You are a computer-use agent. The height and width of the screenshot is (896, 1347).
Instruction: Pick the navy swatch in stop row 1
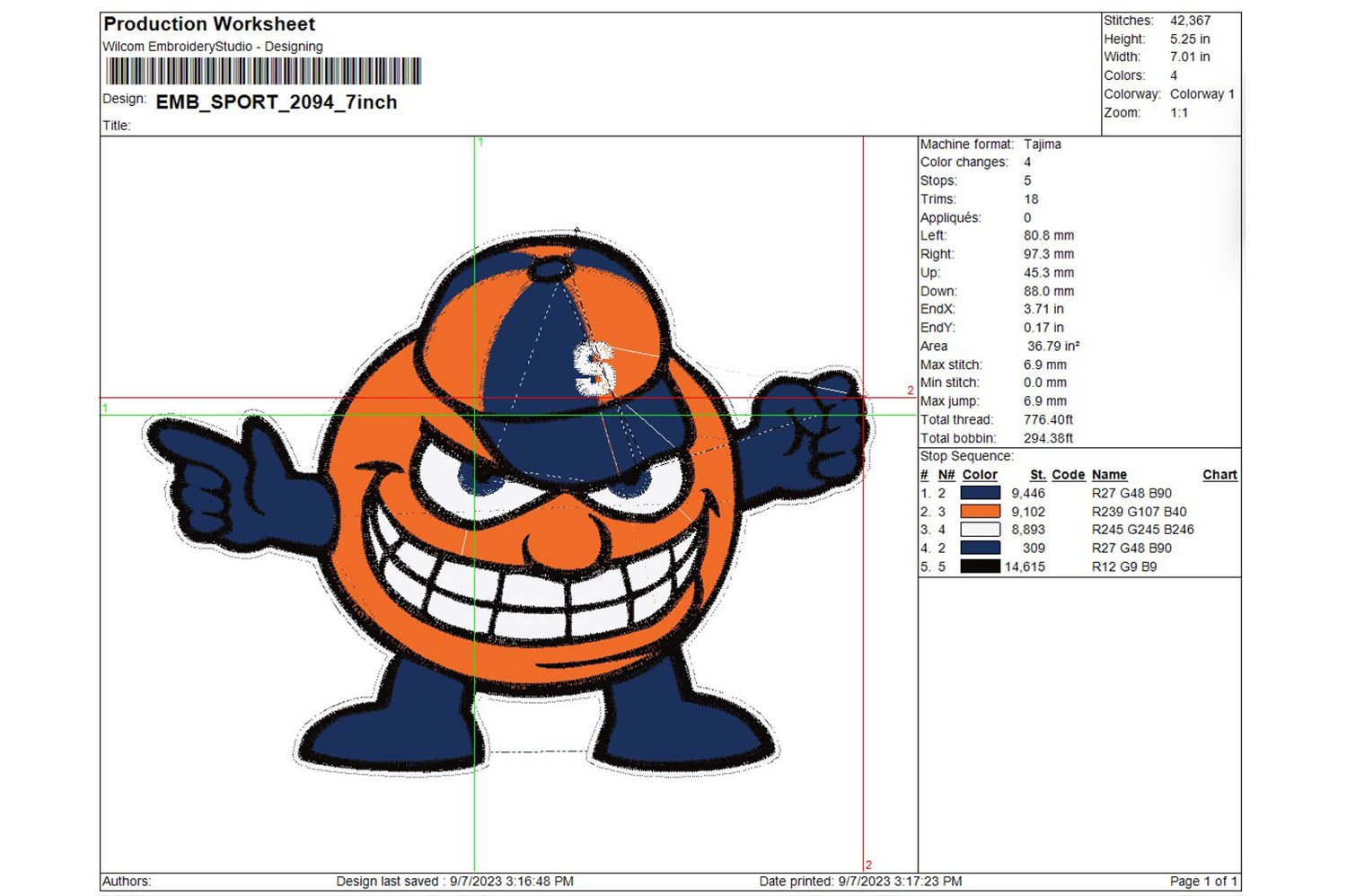[x=981, y=493]
